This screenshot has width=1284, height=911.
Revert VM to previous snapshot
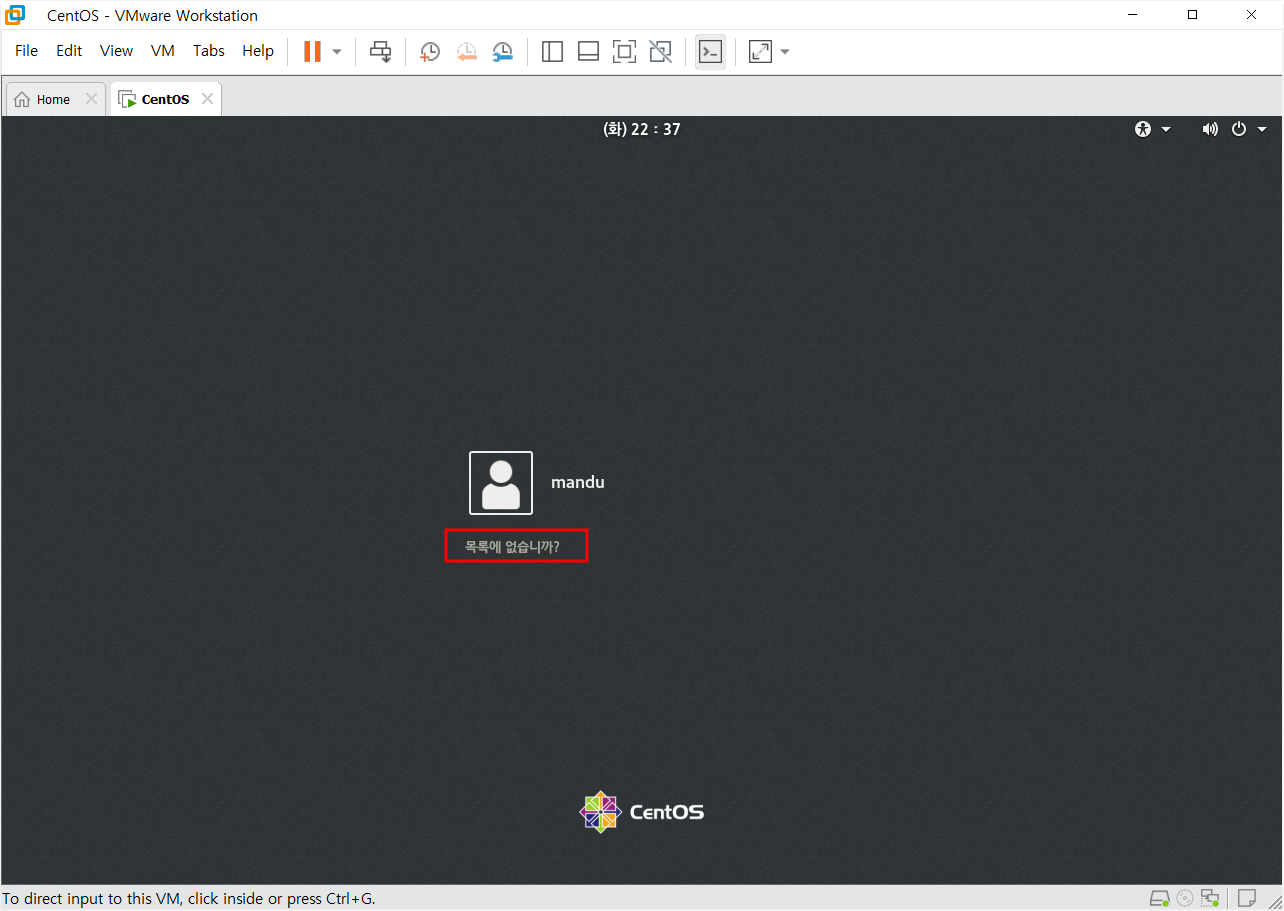tap(466, 52)
